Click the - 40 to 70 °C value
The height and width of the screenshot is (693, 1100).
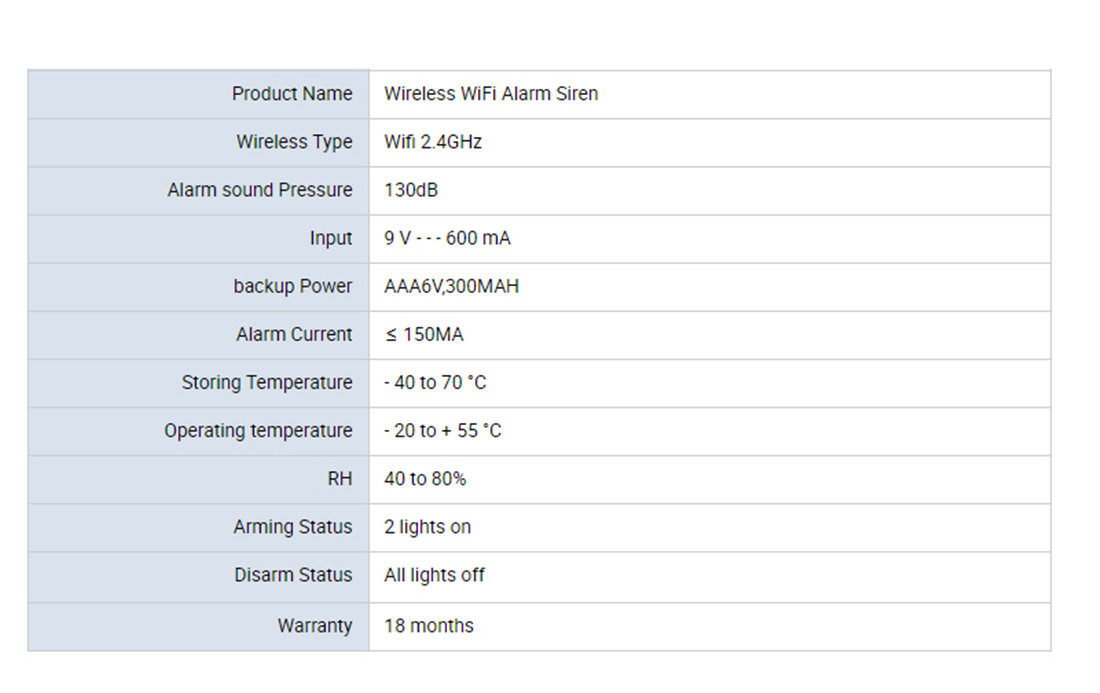pyautogui.click(x=435, y=382)
